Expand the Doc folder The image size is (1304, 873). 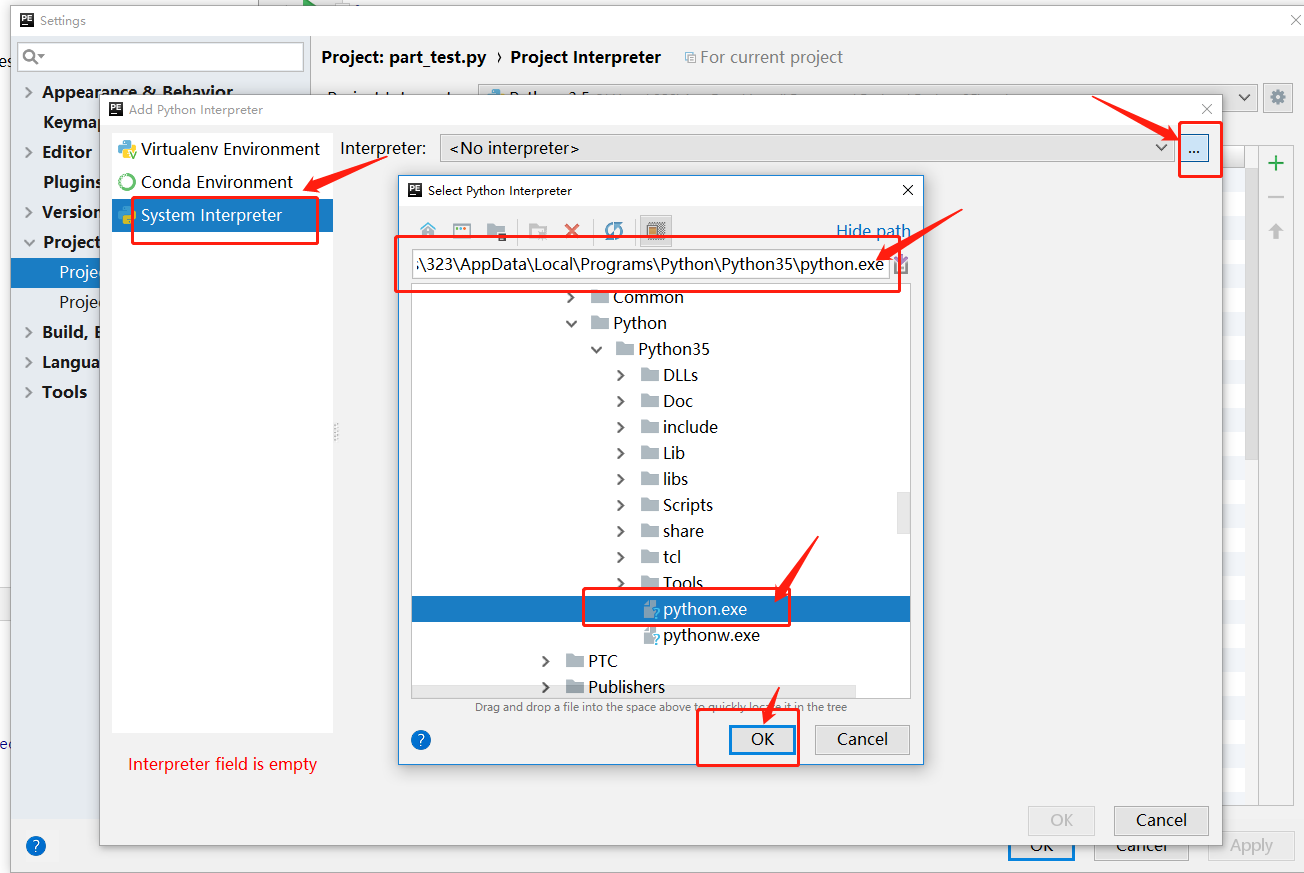pos(621,401)
